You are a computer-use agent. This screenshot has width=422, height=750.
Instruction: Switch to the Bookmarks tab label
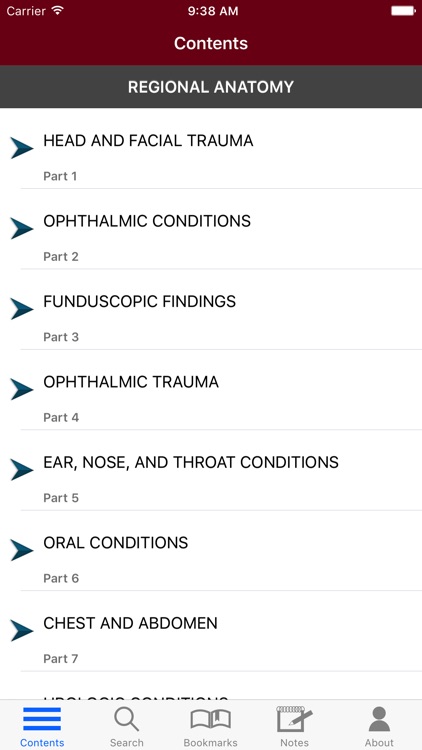211,743
